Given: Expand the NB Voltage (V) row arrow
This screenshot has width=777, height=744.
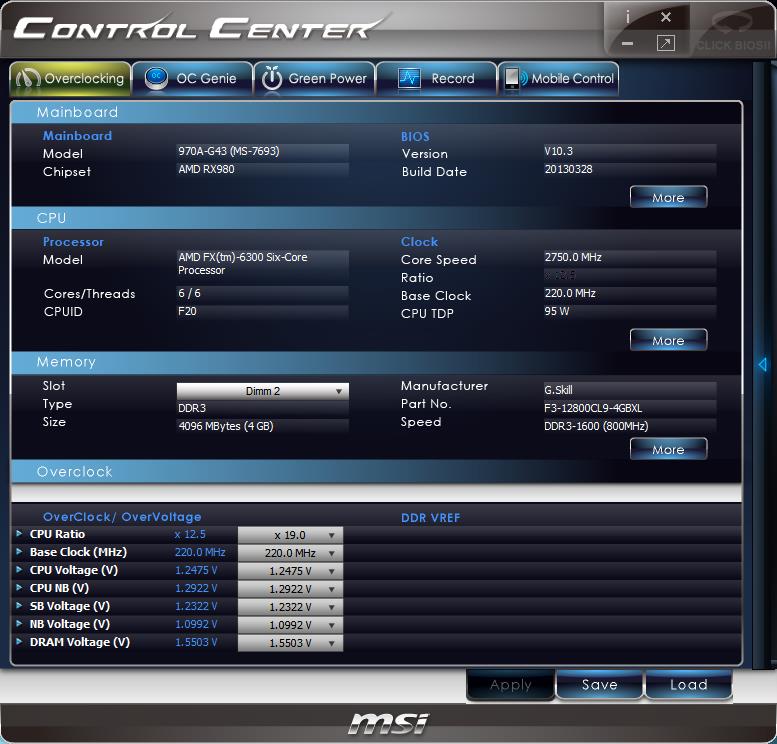Looking at the screenshot, I should (x=19, y=624).
